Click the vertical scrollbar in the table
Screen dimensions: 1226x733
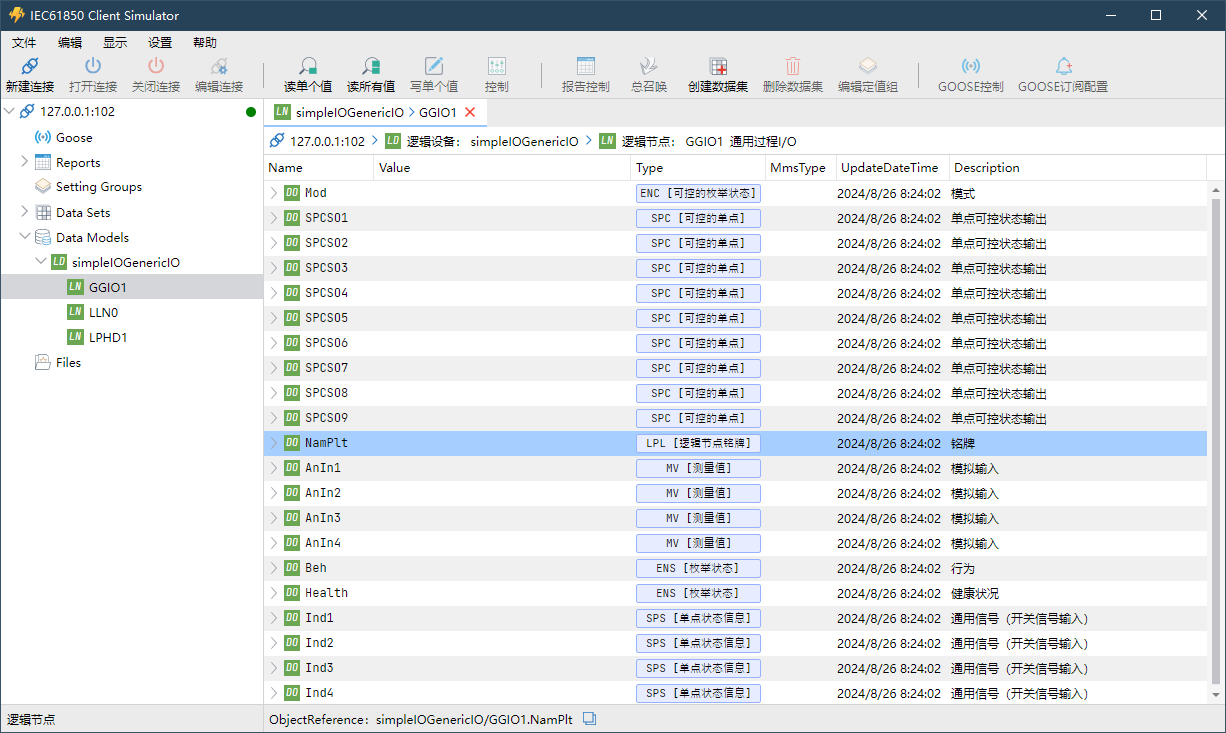pyautogui.click(x=1216, y=441)
